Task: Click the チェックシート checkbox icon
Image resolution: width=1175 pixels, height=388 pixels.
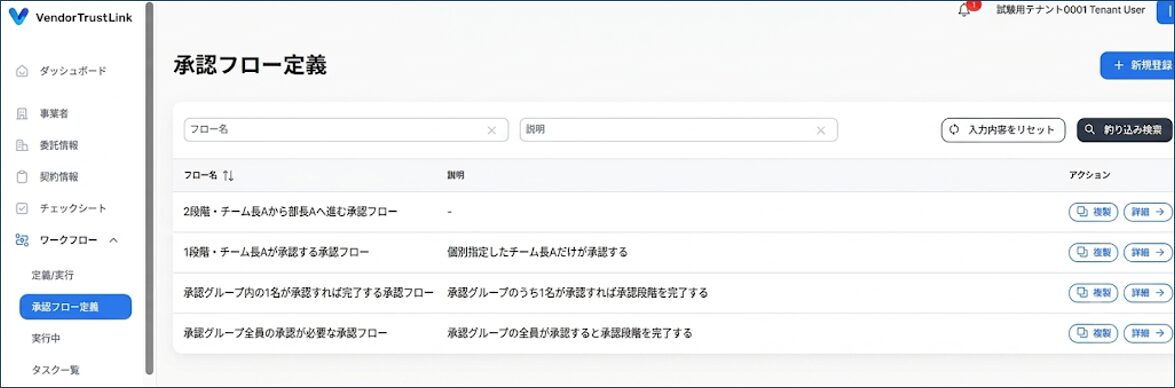Action: [x=22, y=208]
